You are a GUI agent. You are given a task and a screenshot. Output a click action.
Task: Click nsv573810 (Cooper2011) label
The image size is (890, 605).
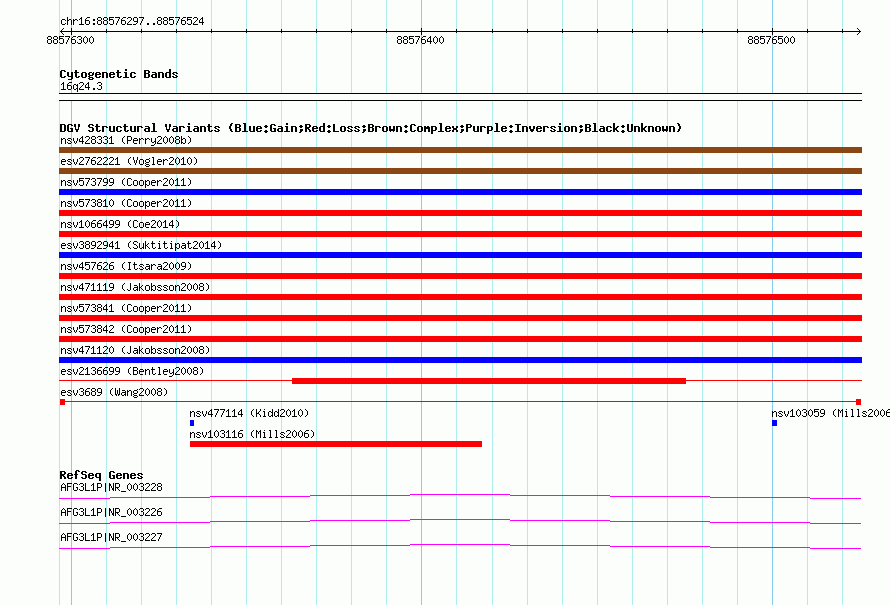pyautogui.click(x=126, y=203)
